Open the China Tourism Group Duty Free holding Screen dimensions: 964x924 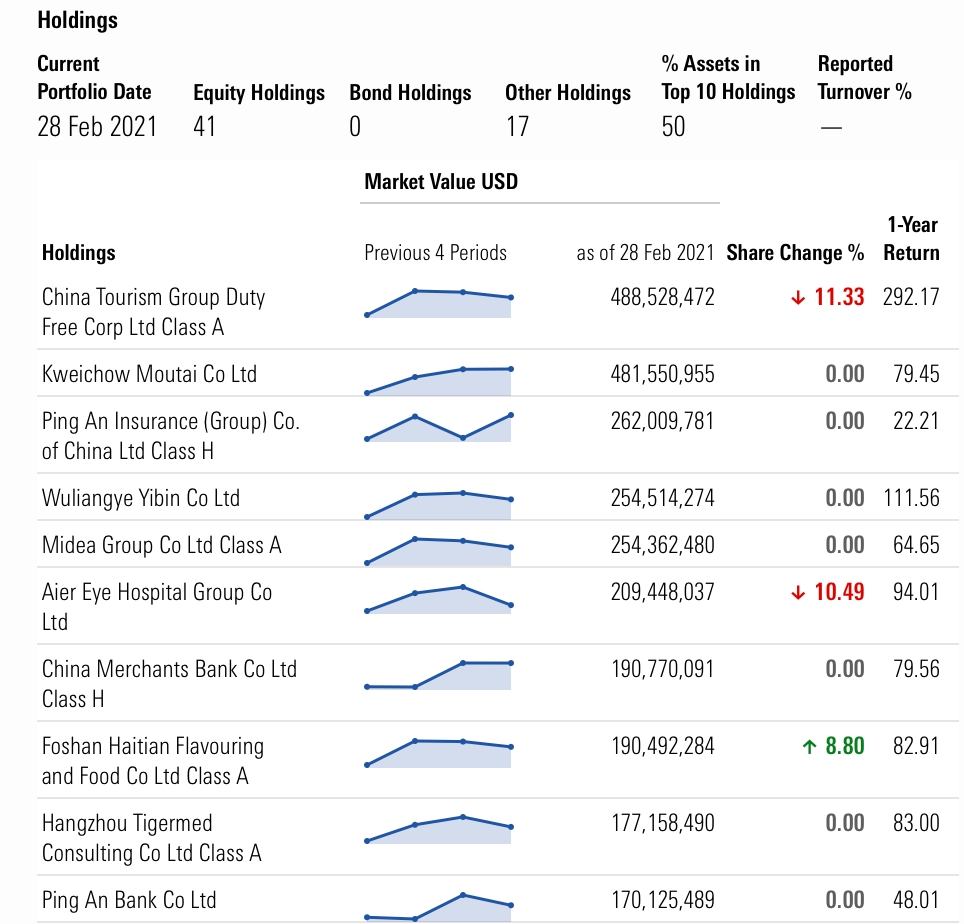[x=153, y=312]
